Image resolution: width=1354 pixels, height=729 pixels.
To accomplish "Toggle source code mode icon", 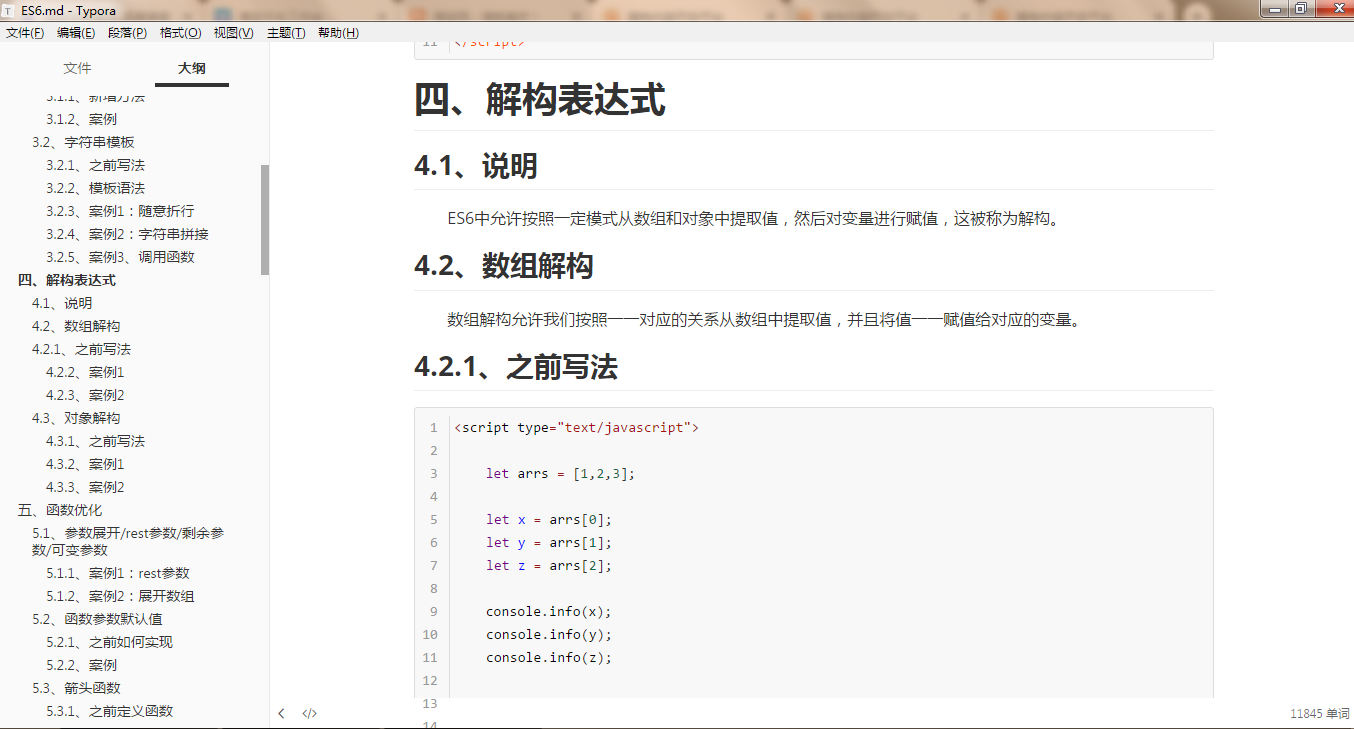I will pyautogui.click(x=310, y=714).
